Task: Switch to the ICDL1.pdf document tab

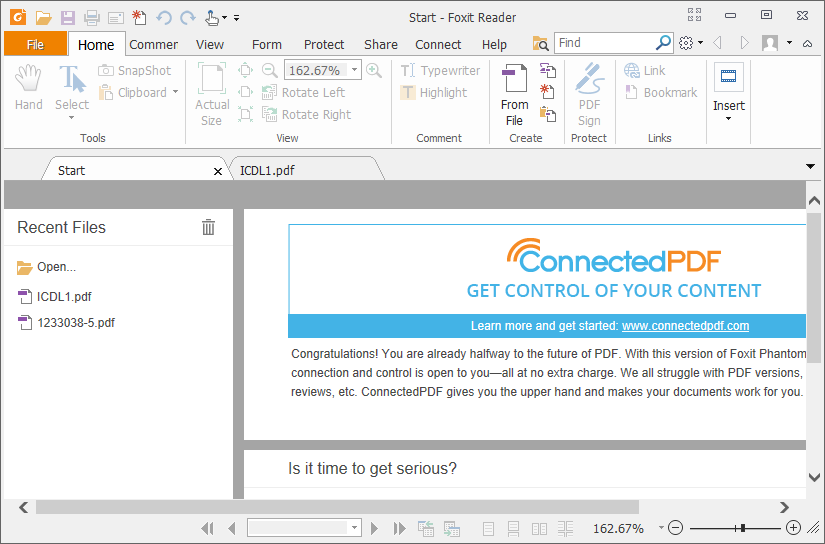Action: [307, 170]
